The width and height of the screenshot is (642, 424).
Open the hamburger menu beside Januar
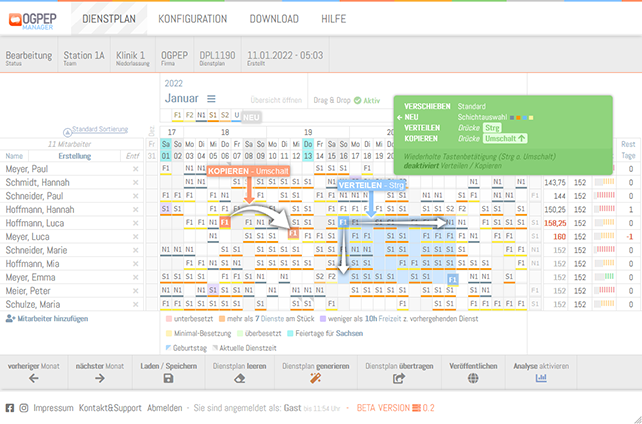(211, 99)
